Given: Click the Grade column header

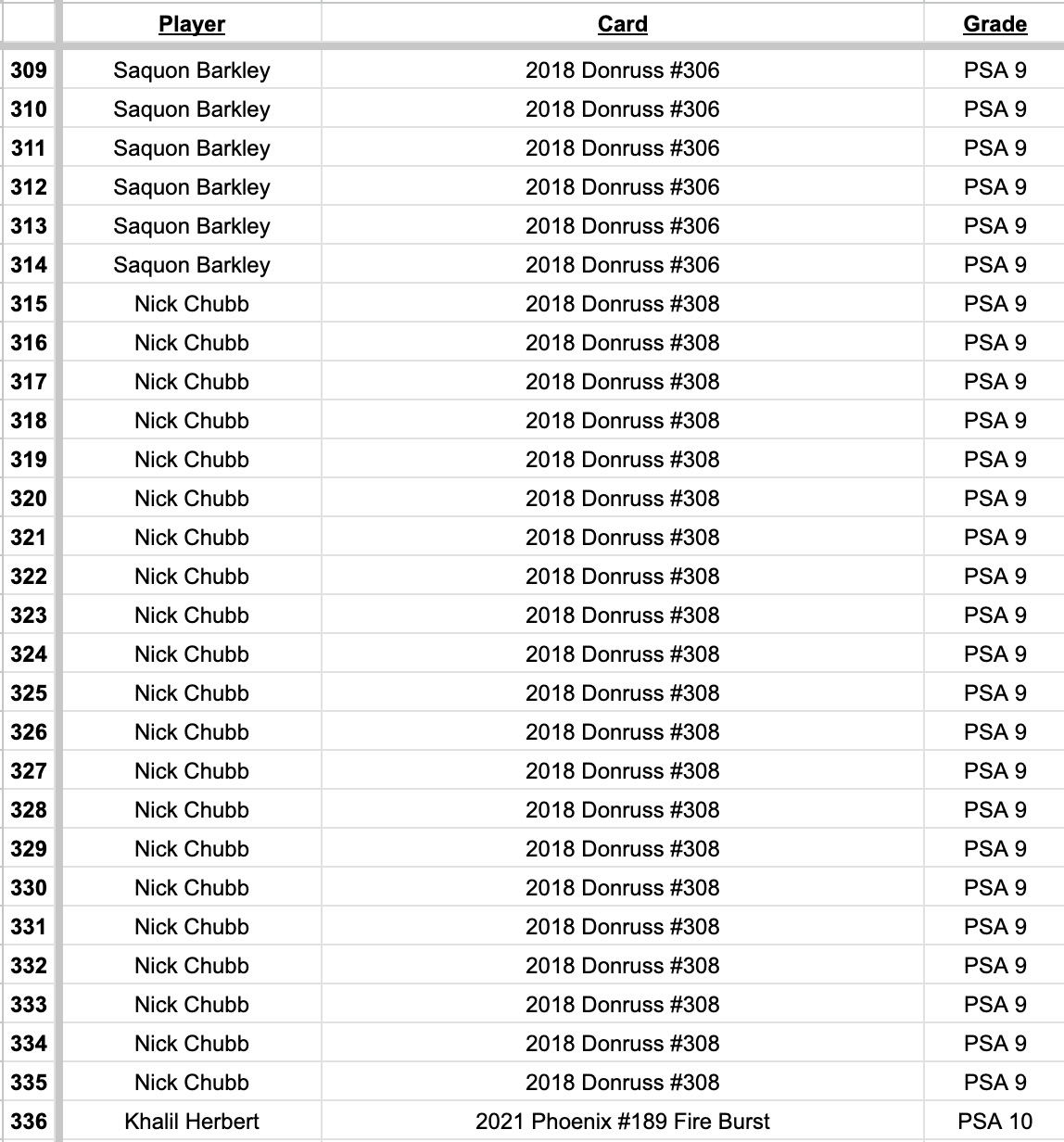Looking at the screenshot, I should point(994,24).
